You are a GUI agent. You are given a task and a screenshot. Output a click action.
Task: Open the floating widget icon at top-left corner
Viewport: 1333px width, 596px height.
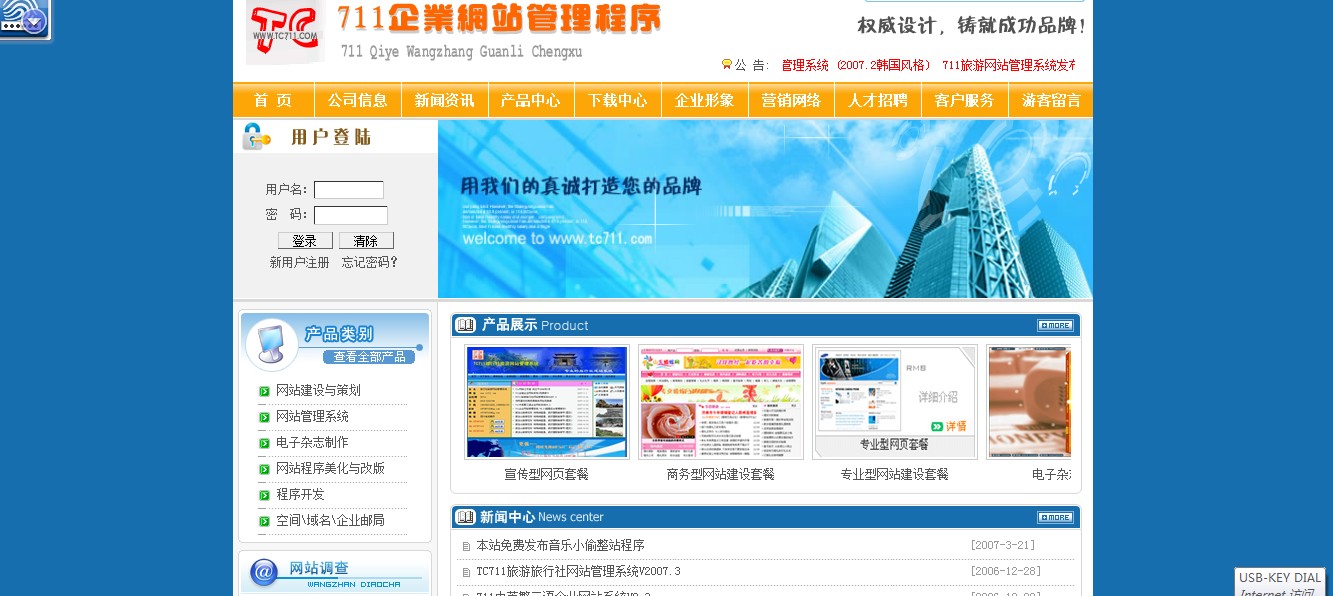[24, 19]
